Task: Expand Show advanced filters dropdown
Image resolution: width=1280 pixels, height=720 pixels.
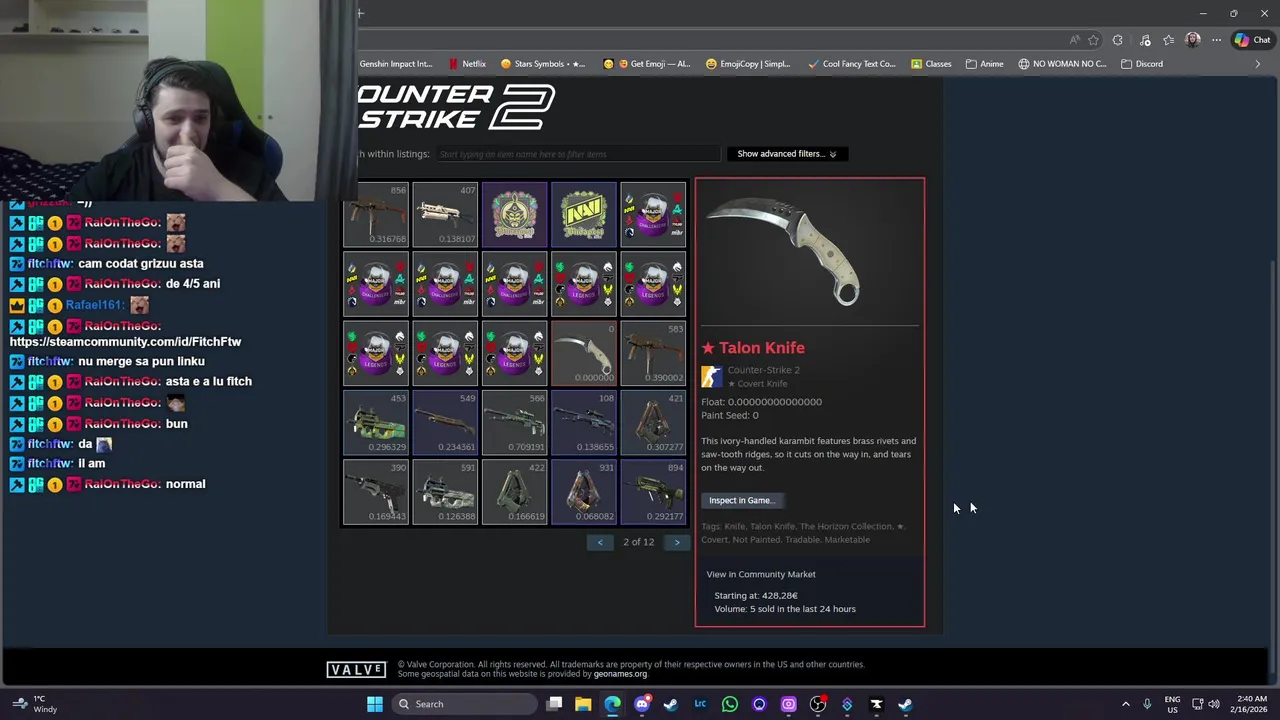Action: click(x=787, y=154)
